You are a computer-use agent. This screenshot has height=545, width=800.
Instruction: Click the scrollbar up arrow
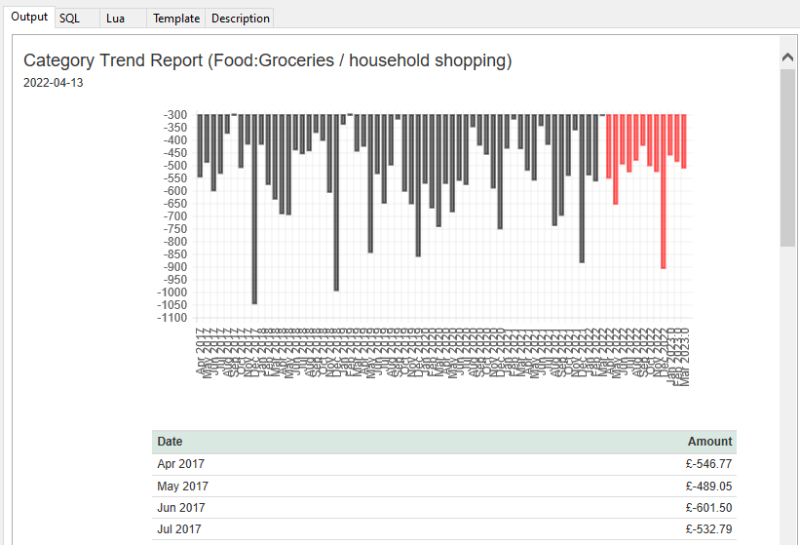click(x=787, y=58)
